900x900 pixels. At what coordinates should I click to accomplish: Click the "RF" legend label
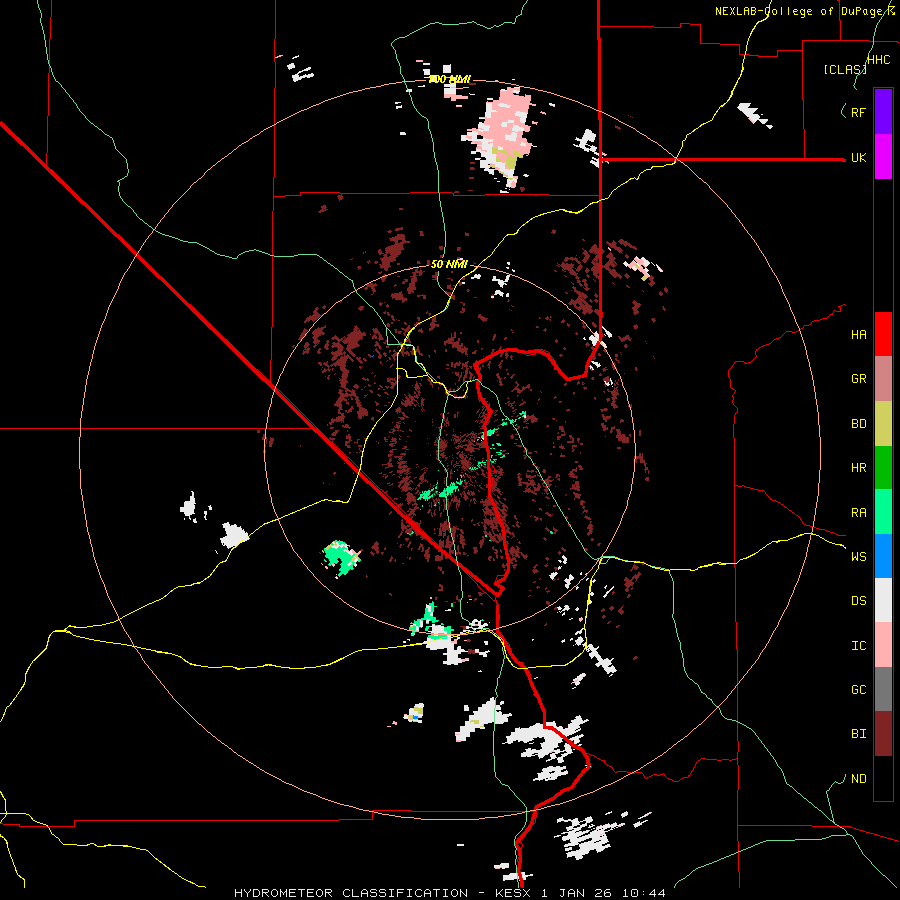point(858,112)
